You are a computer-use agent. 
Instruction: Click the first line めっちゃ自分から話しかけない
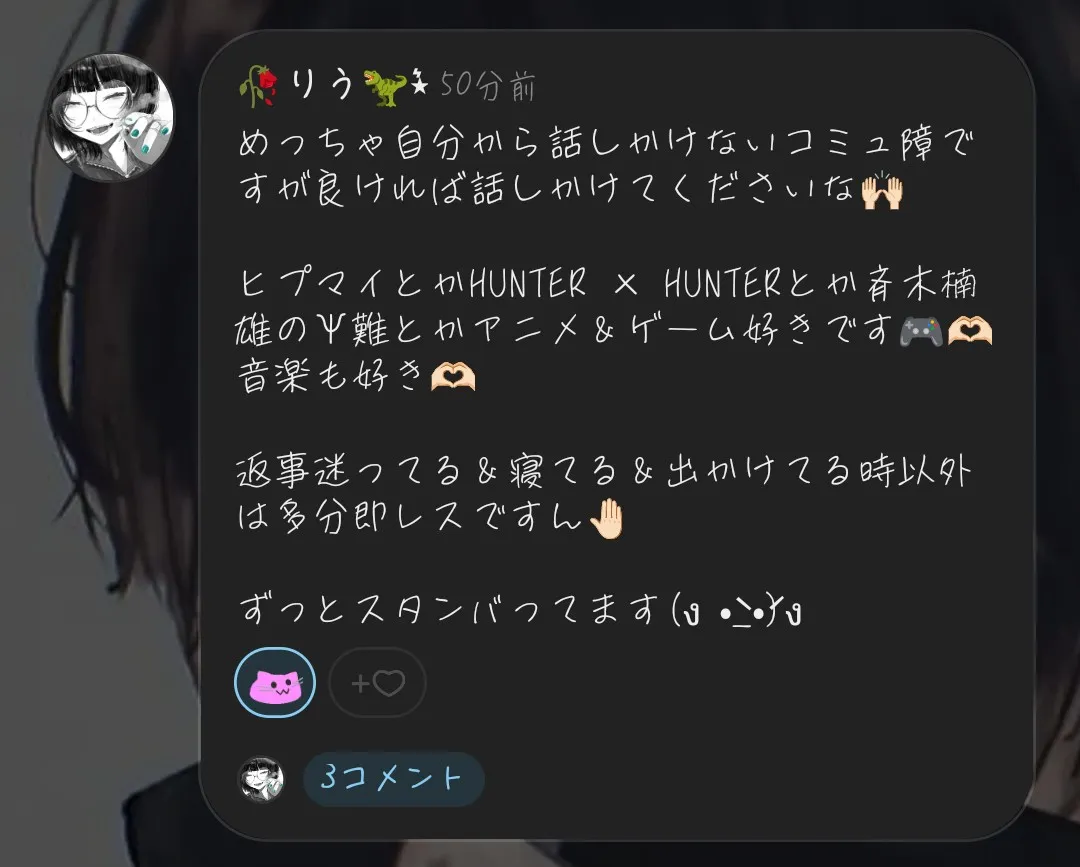(x=606, y=143)
